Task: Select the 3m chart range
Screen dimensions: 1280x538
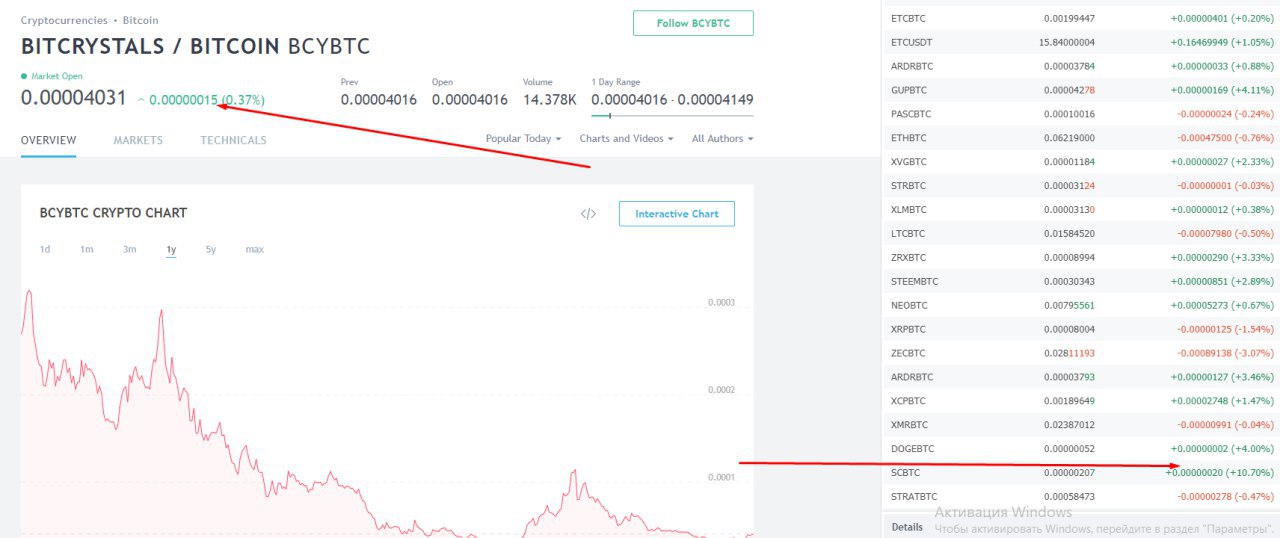Action: click(129, 249)
